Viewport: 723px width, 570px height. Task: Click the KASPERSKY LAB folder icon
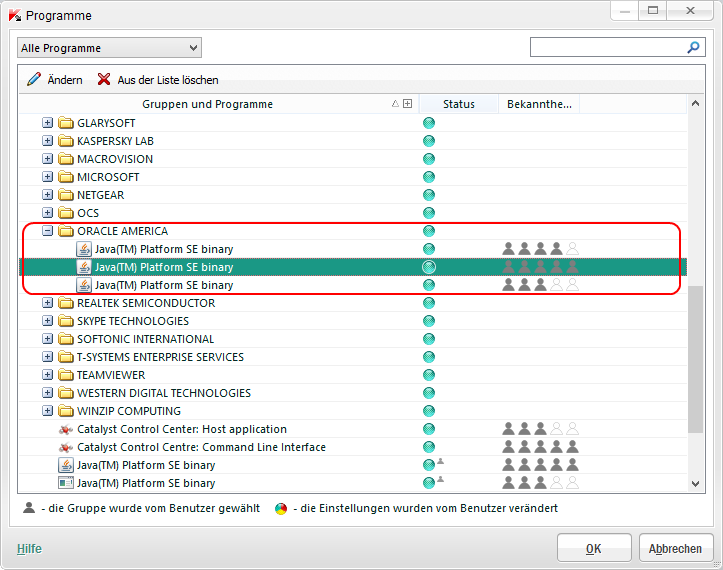66,141
